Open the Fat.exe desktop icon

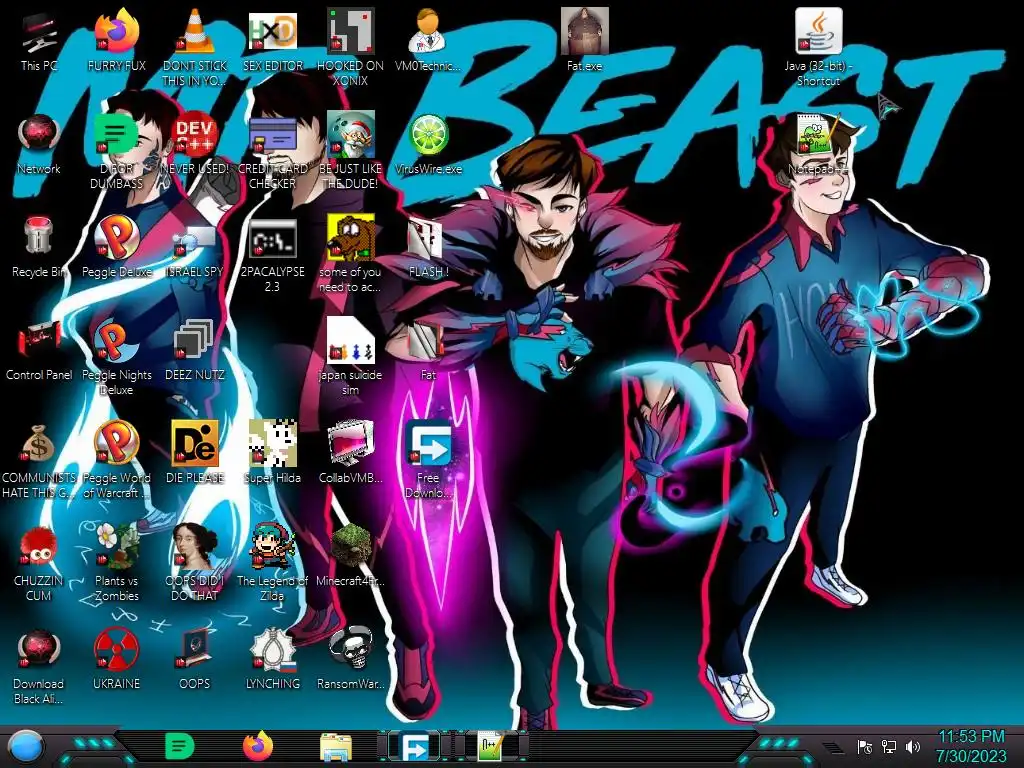click(584, 31)
